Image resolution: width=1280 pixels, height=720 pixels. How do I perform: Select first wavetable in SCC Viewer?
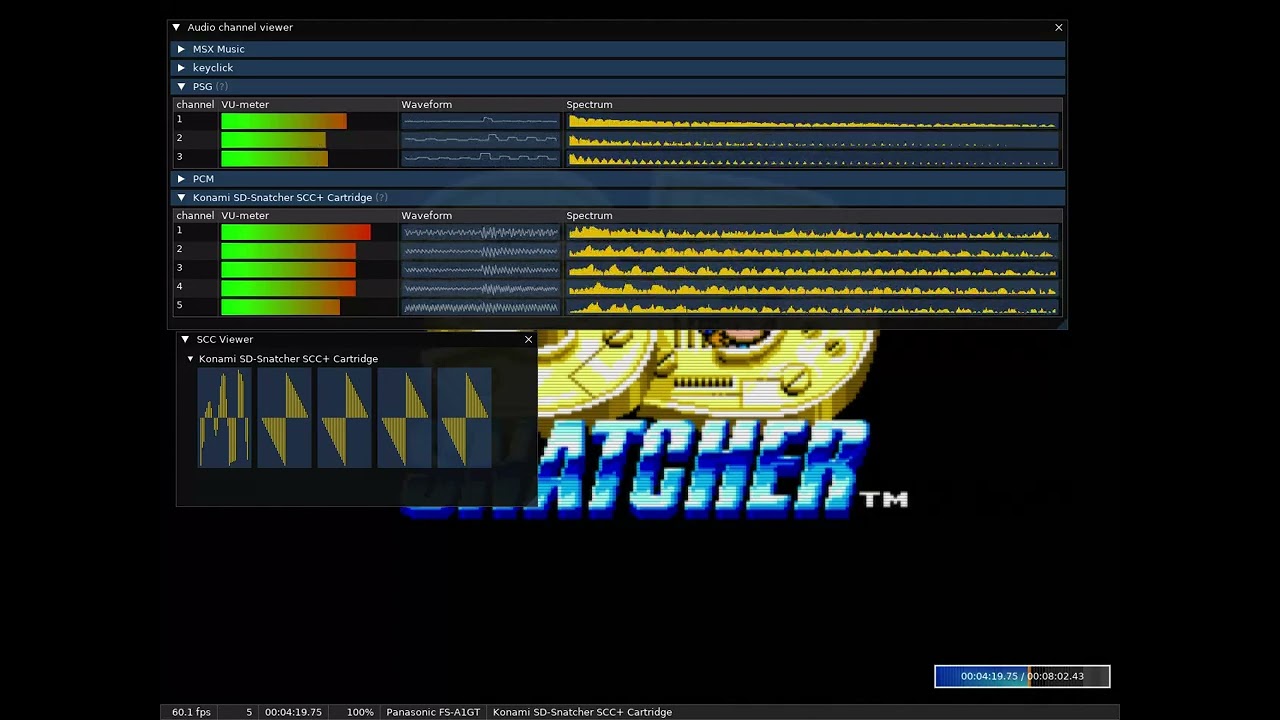pos(225,418)
